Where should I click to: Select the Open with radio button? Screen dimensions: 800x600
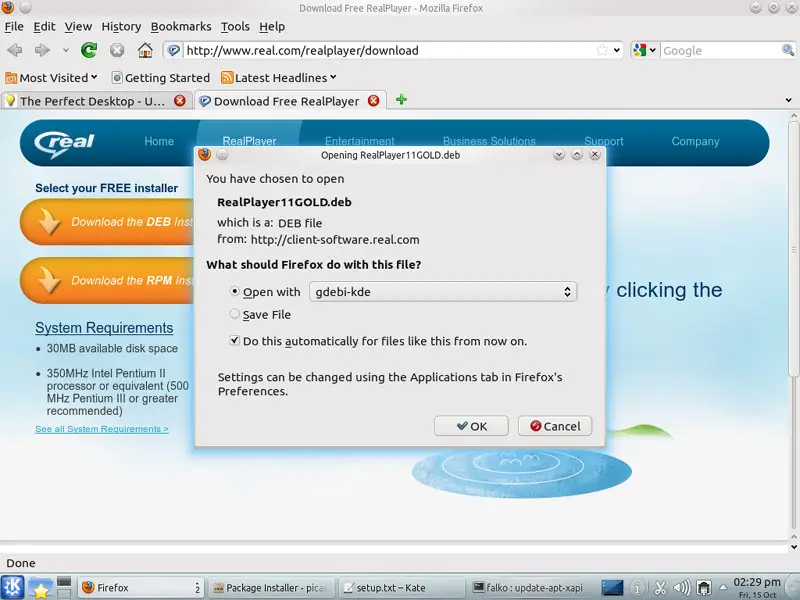(x=234, y=291)
